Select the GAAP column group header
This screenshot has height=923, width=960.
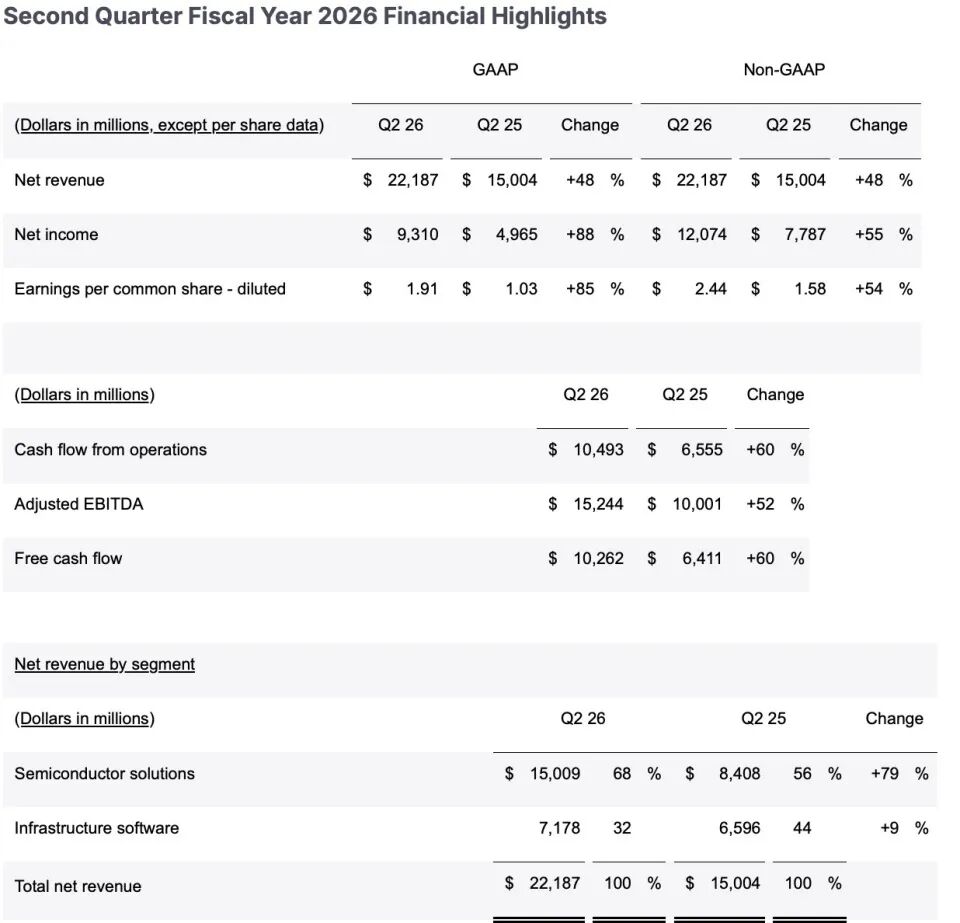coord(495,69)
